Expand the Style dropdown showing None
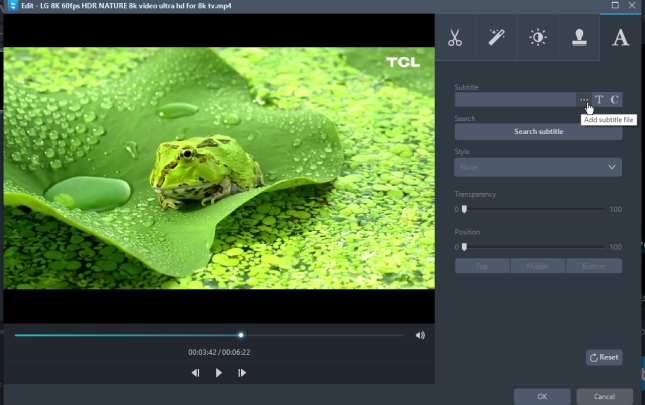645x405 pixels. coord(538,167)
